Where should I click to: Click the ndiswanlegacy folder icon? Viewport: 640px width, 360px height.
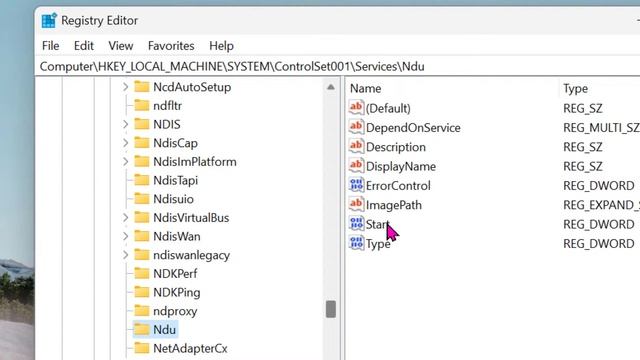142,255
